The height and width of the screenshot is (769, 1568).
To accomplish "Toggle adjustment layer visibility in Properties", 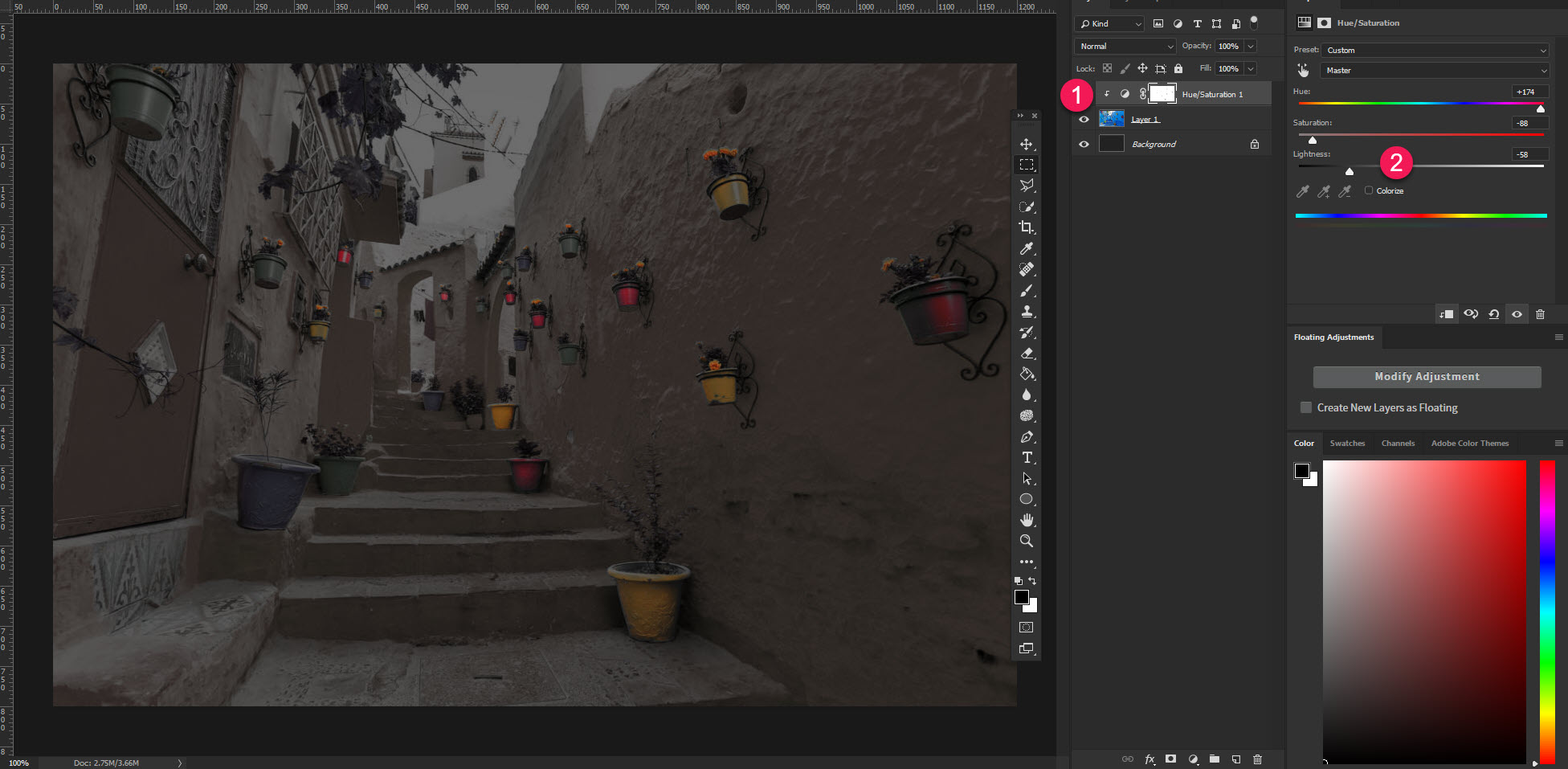I will tap(1517, 314).
